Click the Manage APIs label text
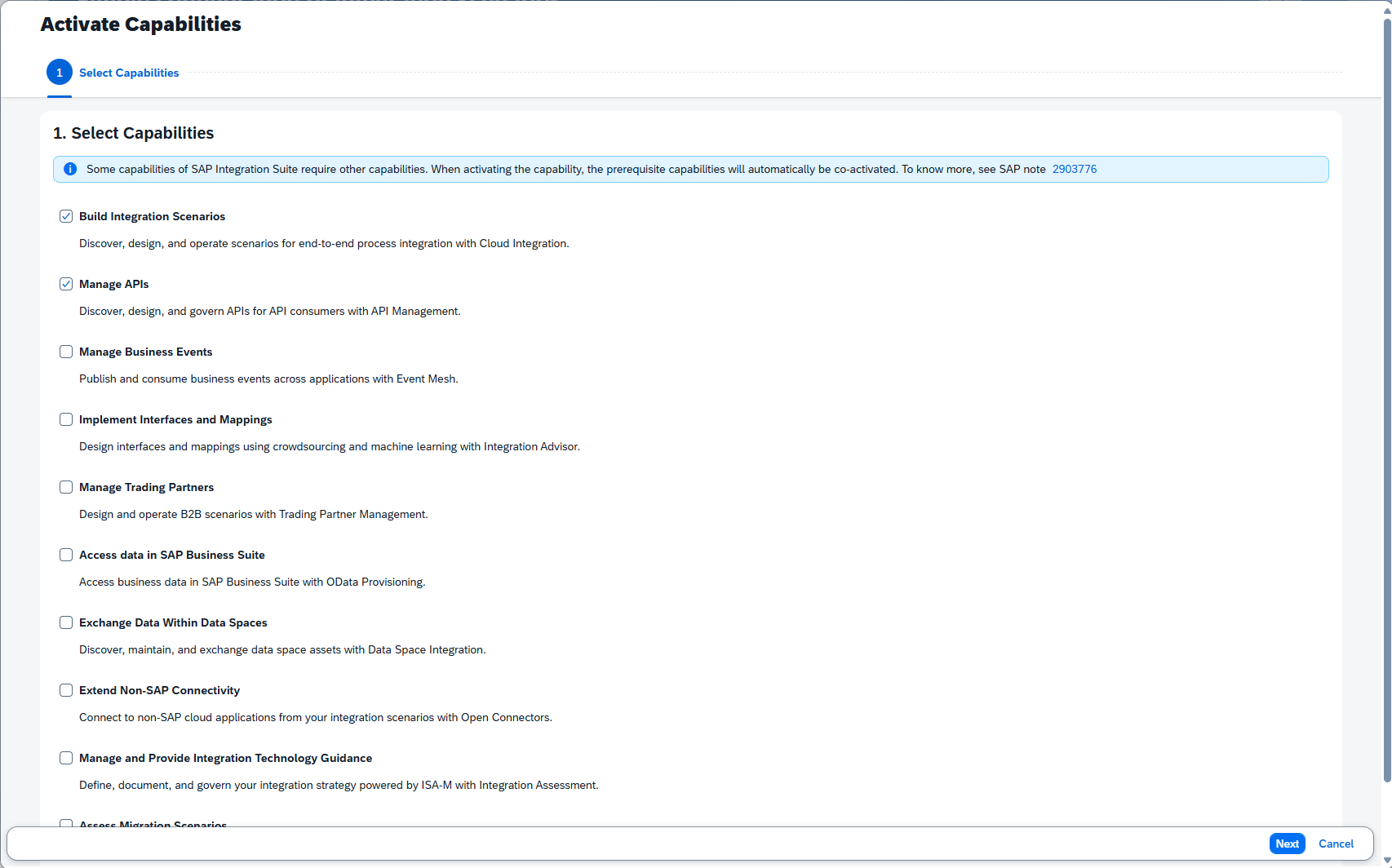This screenshot has height=868, width=1392. (114, 284)
